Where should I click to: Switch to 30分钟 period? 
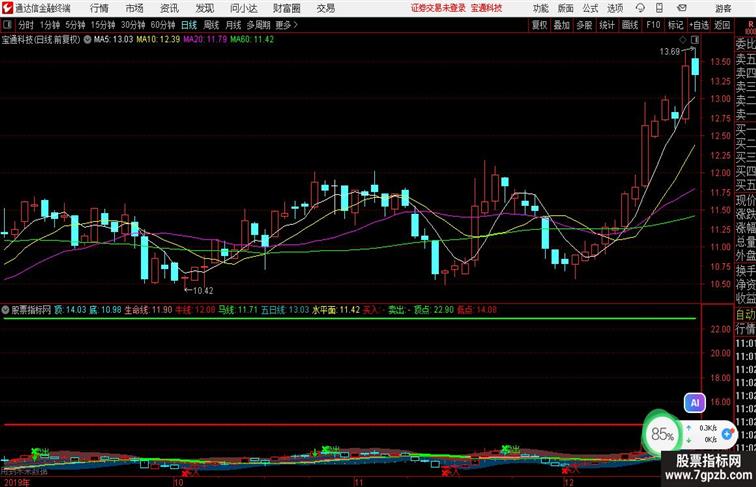[x=133, y=25]
